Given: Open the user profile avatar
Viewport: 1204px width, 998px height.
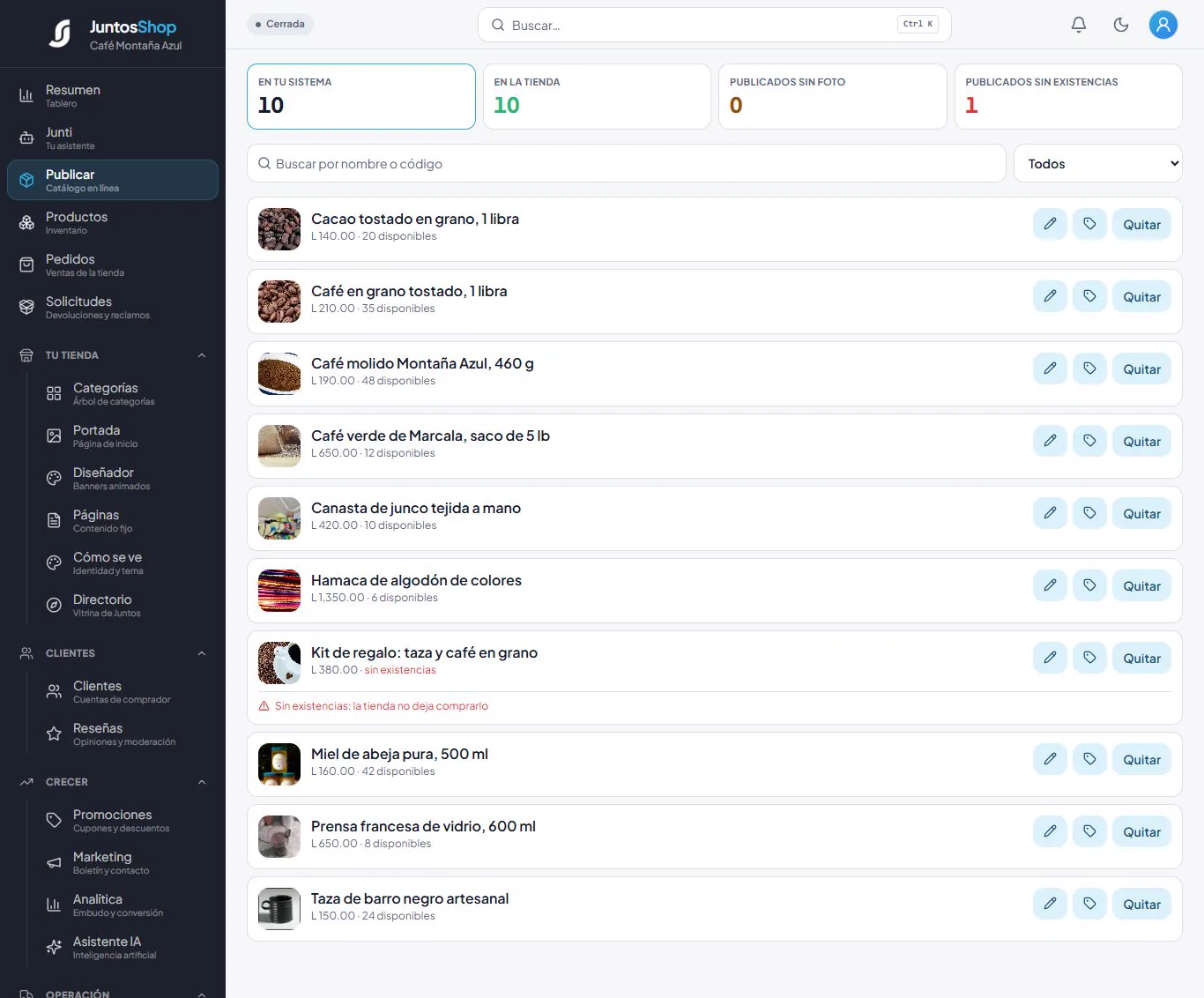Looking at the screenshot, I should point(1163,25).
